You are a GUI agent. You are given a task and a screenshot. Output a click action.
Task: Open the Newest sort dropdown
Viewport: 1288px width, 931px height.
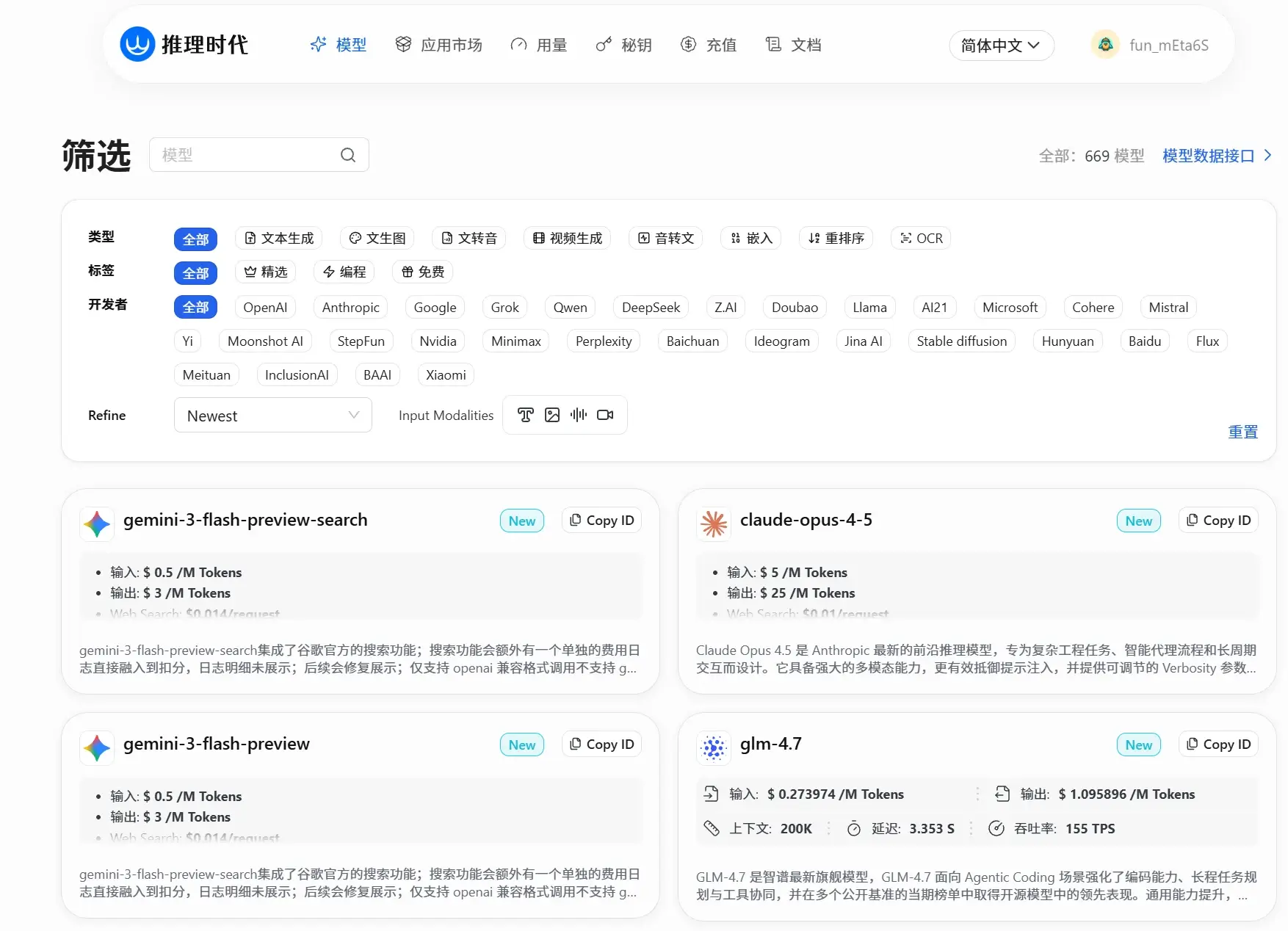coord(272,416)
